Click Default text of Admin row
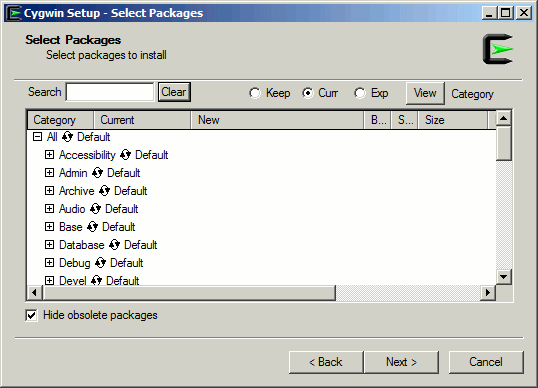This screenshot has width=538, height=388. tap(124, 173)
